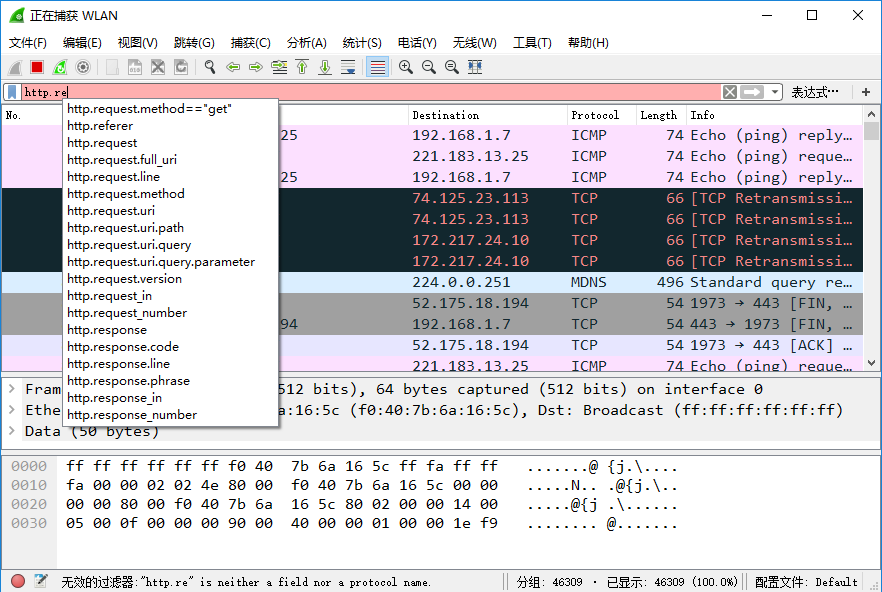Click the resize columns icon
Image resolution: width=882 pixels, height=592 pixels.
(475, 68)
